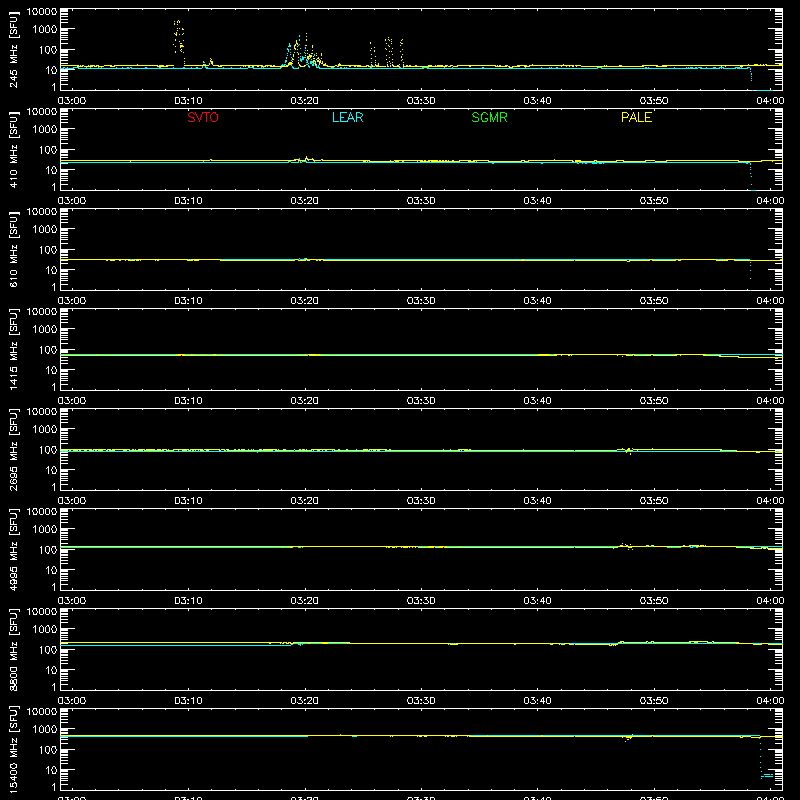Click 03:20 time label under 245 MHz panel
This screenshot has height=800, width=800.
click(x=305, y=101)
